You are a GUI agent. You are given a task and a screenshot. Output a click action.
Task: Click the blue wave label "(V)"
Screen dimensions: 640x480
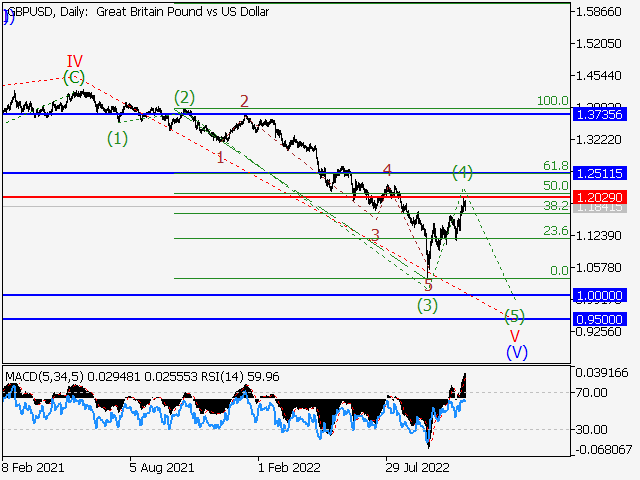coord(517,352)
